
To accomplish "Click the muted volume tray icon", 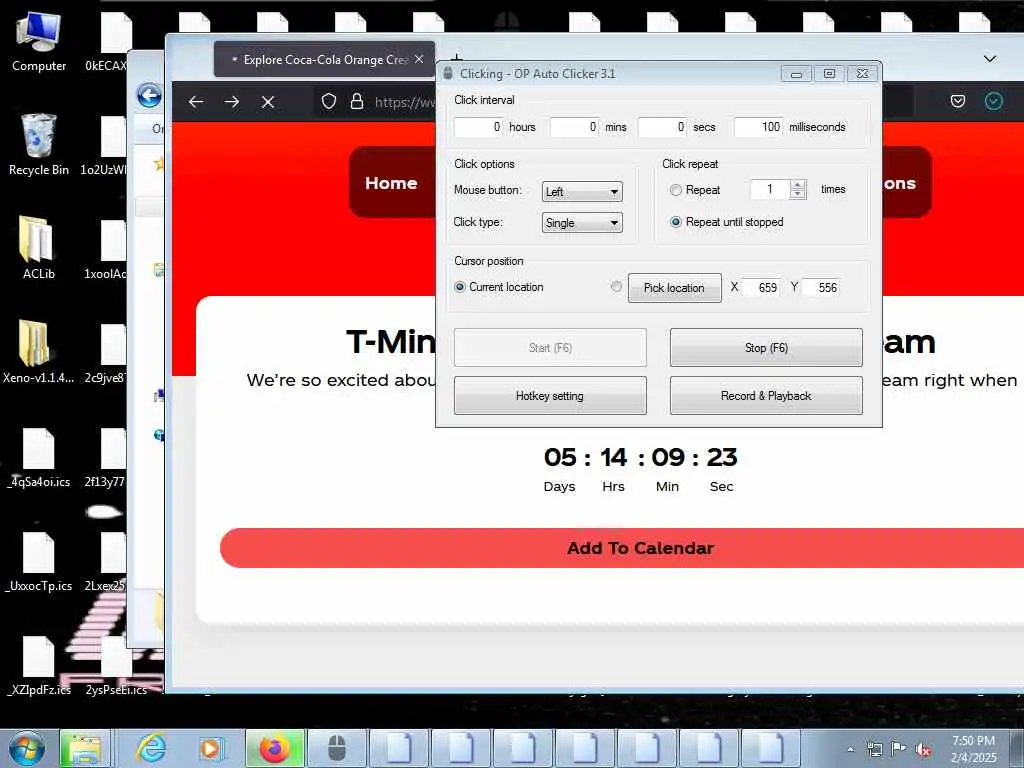I will pos(923,750).
